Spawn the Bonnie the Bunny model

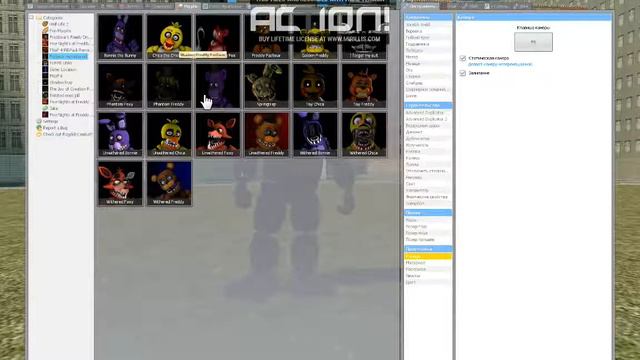pyautogui.click(x=120, y=37)
